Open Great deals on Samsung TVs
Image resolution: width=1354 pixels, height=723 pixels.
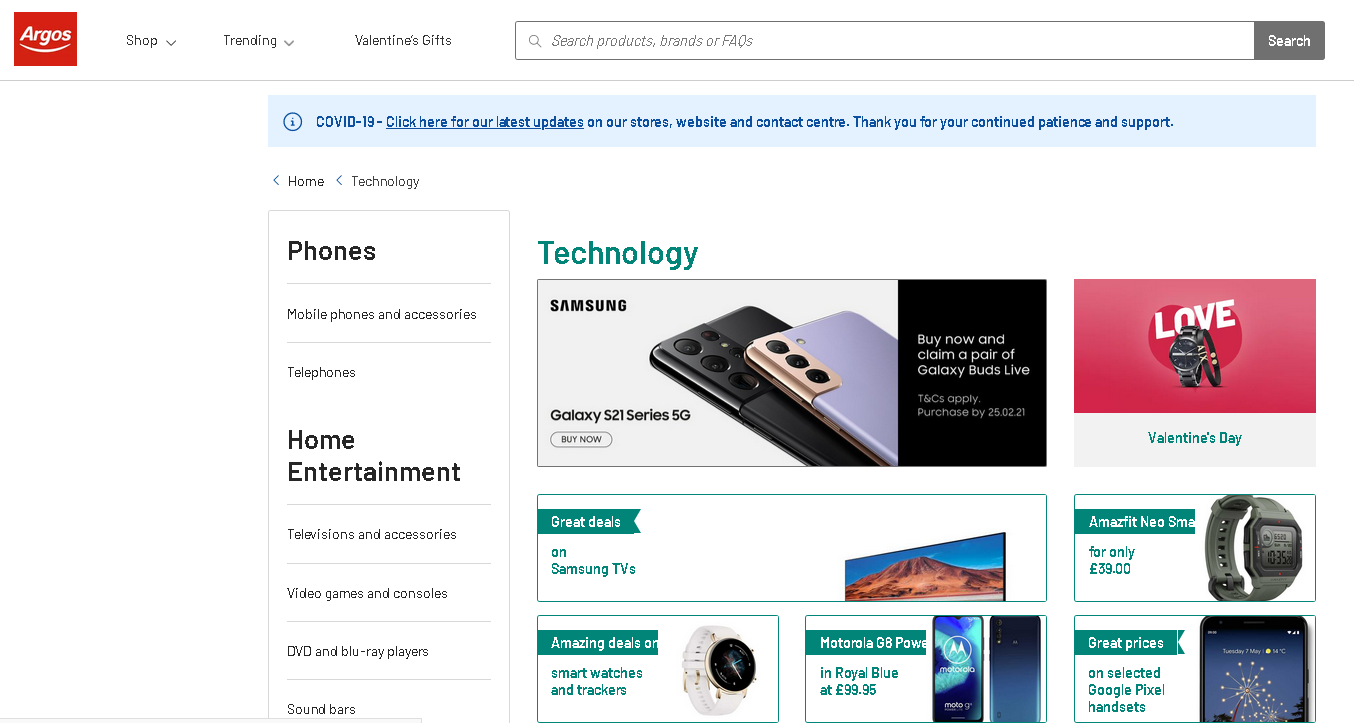click(791, 547)
